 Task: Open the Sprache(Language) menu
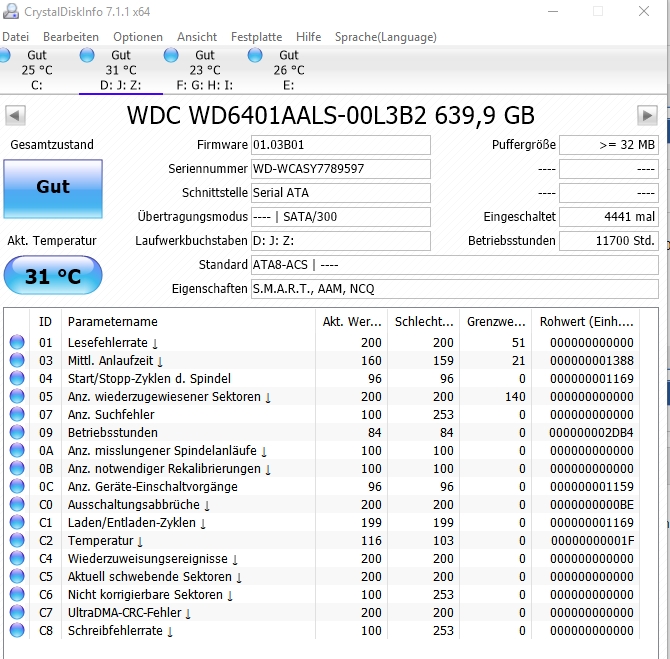click(x=386, y=37)
